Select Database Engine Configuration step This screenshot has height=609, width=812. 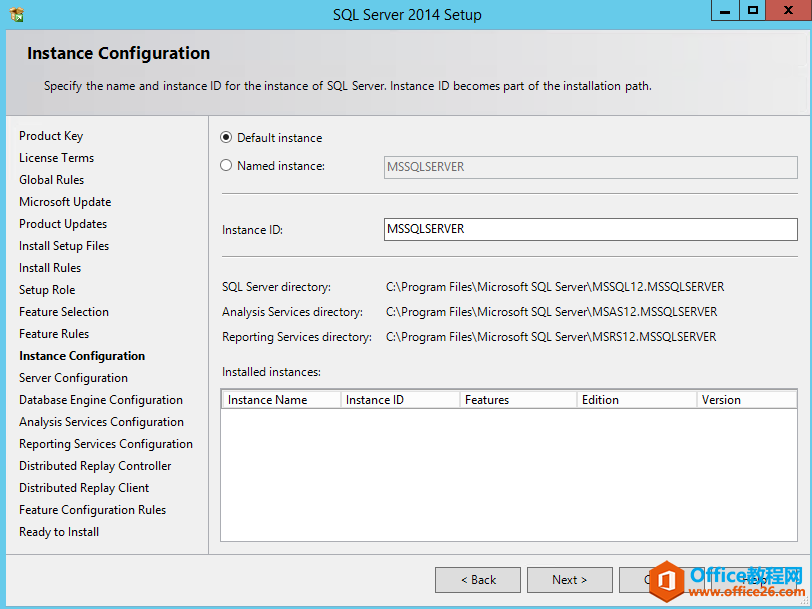100,400
